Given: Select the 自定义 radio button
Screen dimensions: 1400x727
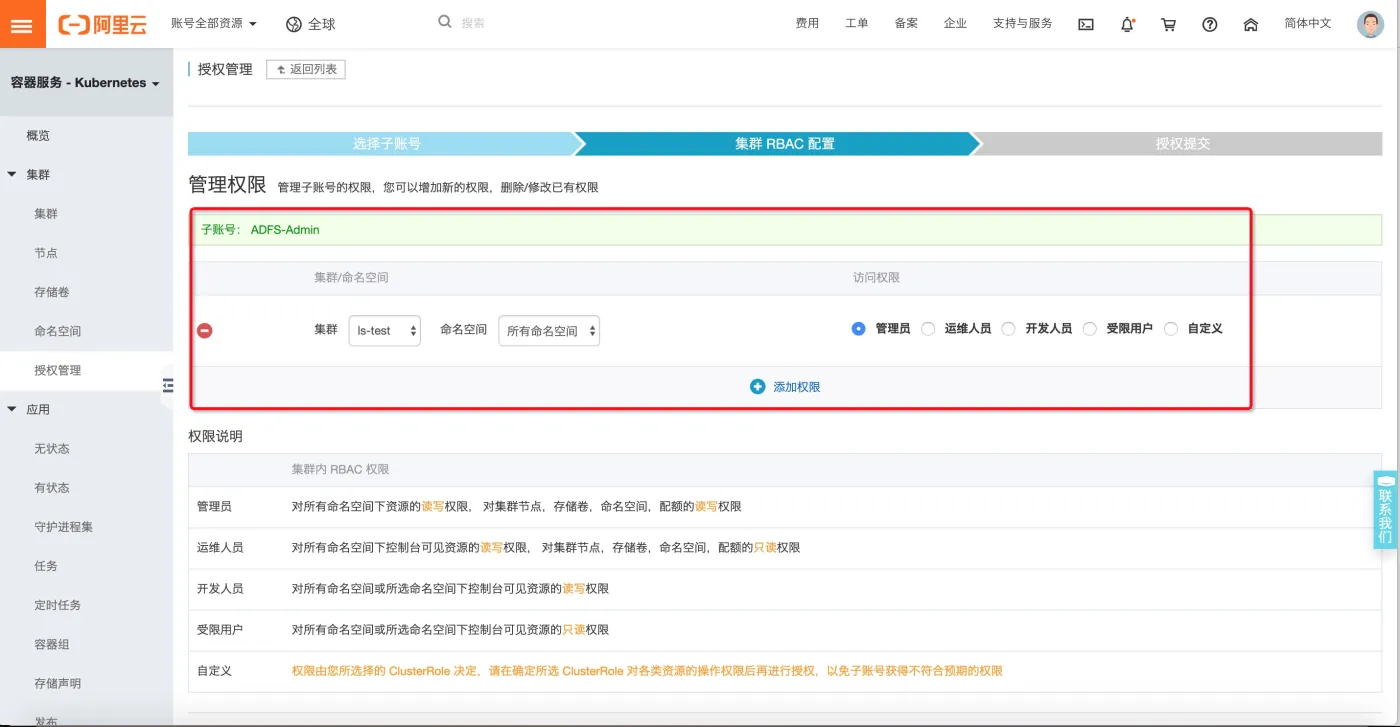Looking at the screenshot, I should tap(1171, 328).
